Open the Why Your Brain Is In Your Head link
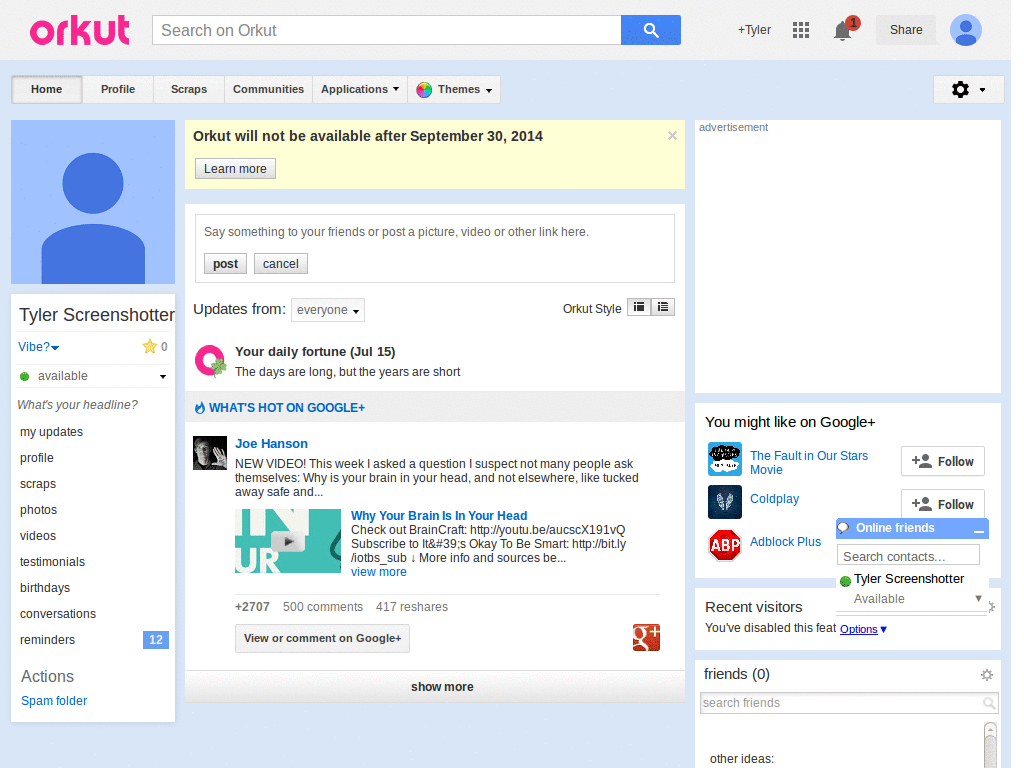Image resolution: width=1024 pixels, height=768 pixels. 439,516
